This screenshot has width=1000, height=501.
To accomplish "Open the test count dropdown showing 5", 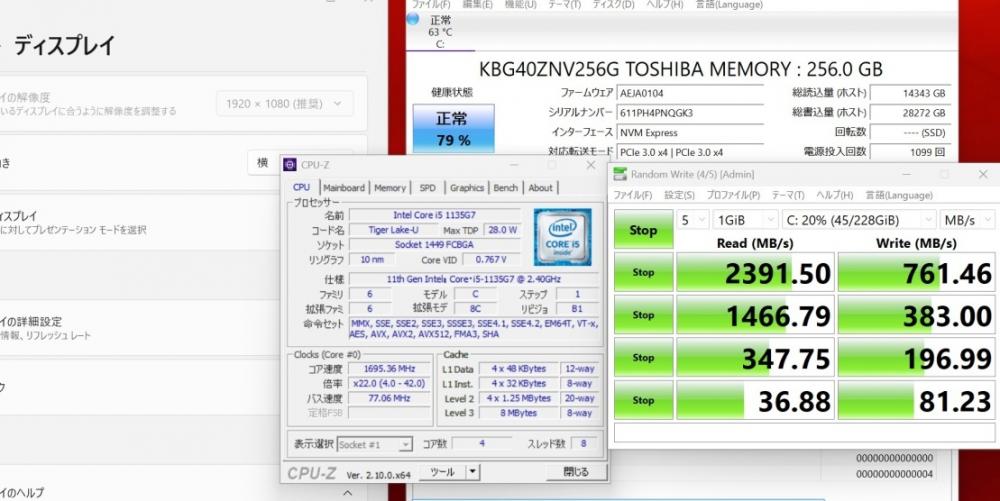I will pyautogui.click(x=692, y=220).
